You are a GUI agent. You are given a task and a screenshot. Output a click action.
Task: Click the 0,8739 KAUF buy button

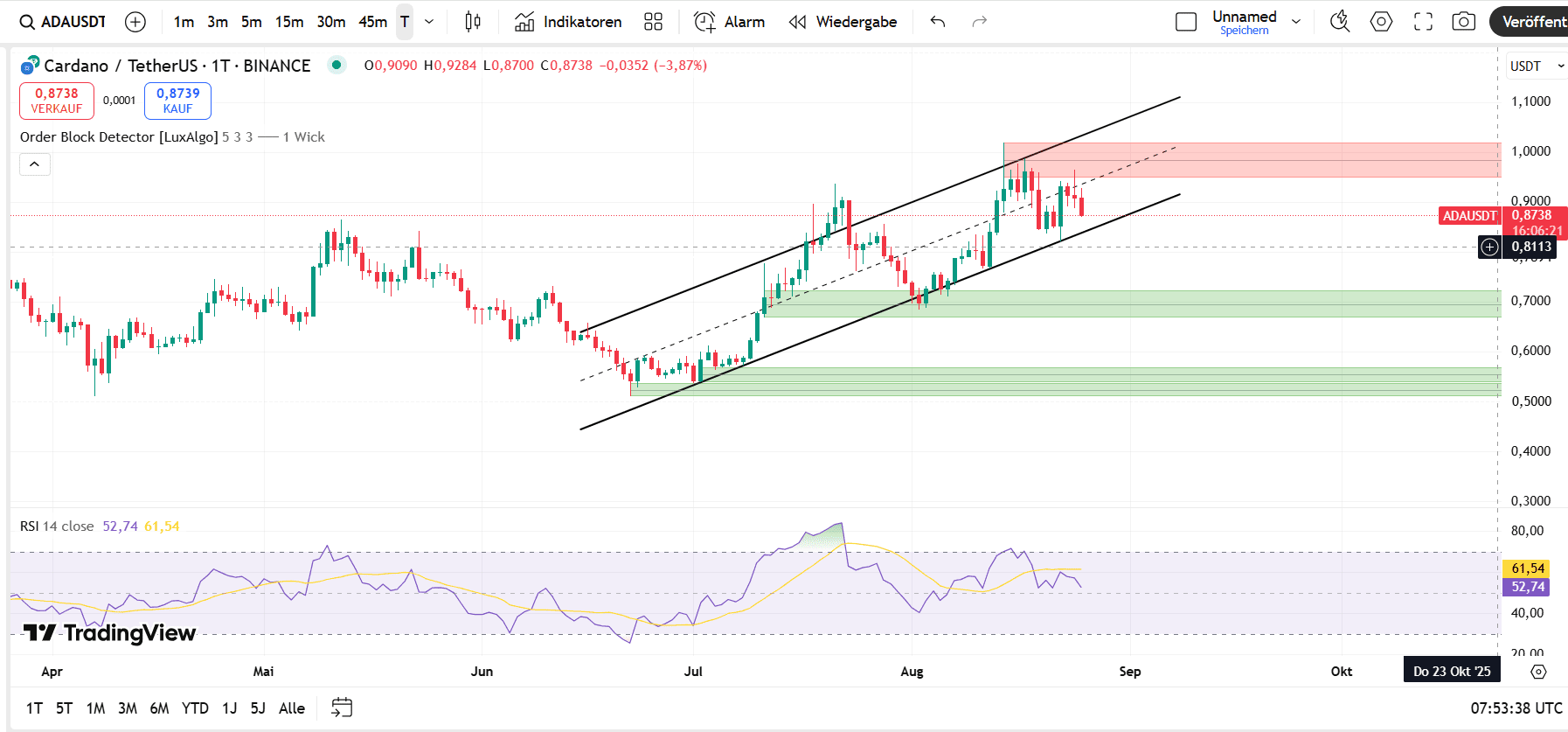pos(177,101)
